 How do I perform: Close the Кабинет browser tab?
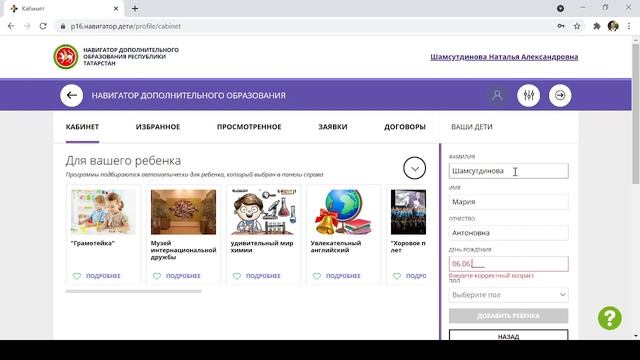coord(116,9)
